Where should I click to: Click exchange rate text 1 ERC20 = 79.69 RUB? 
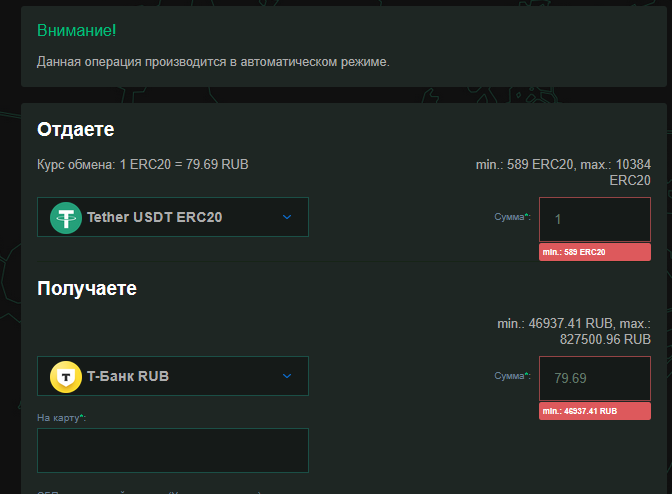(142, 164)
